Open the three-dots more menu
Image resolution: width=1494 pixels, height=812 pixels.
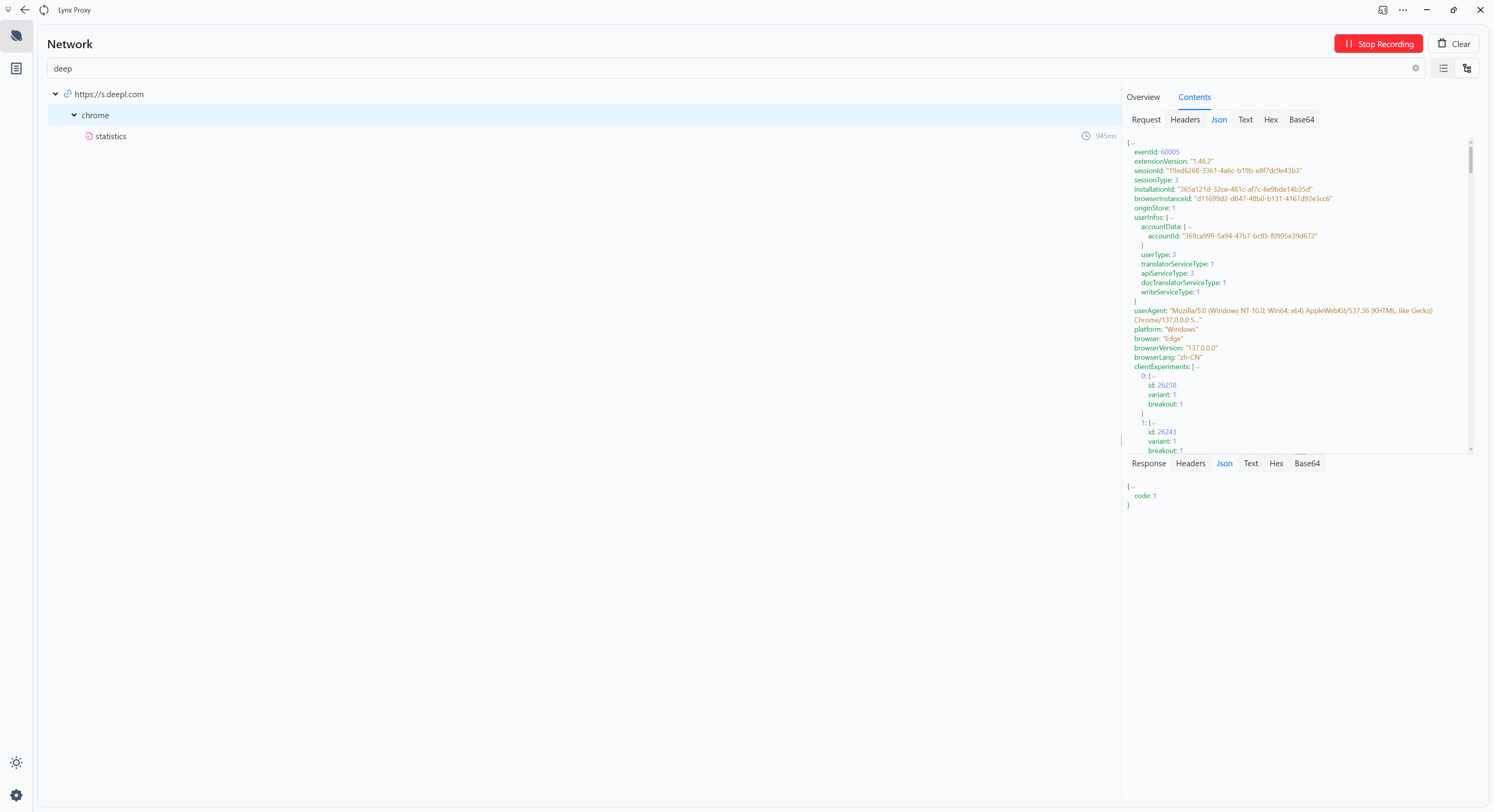click(x=1403, y=10)
